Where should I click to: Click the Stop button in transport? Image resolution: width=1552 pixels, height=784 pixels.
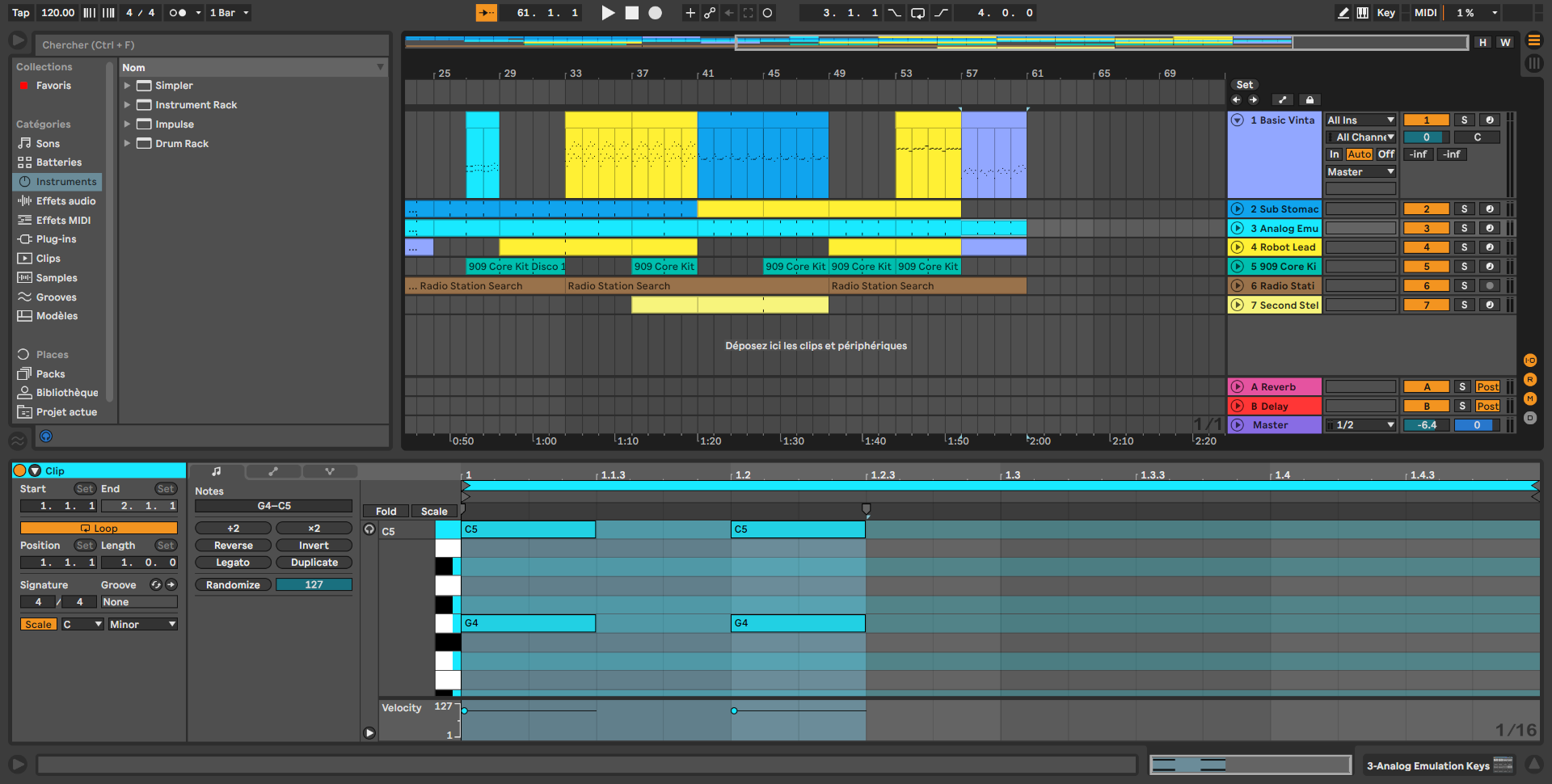(x=632, y=13)
